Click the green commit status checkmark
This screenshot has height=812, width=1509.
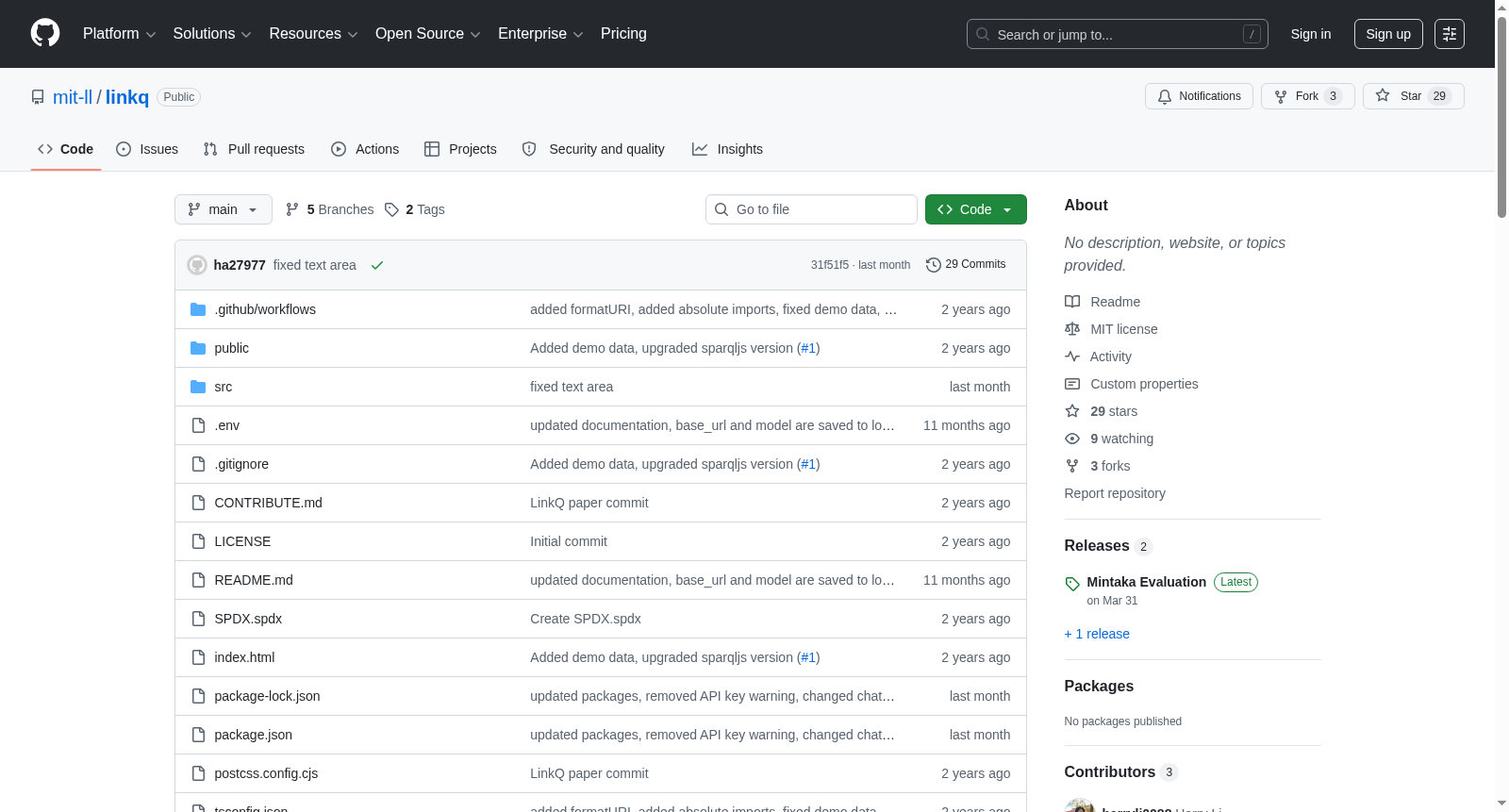[377, 265]
